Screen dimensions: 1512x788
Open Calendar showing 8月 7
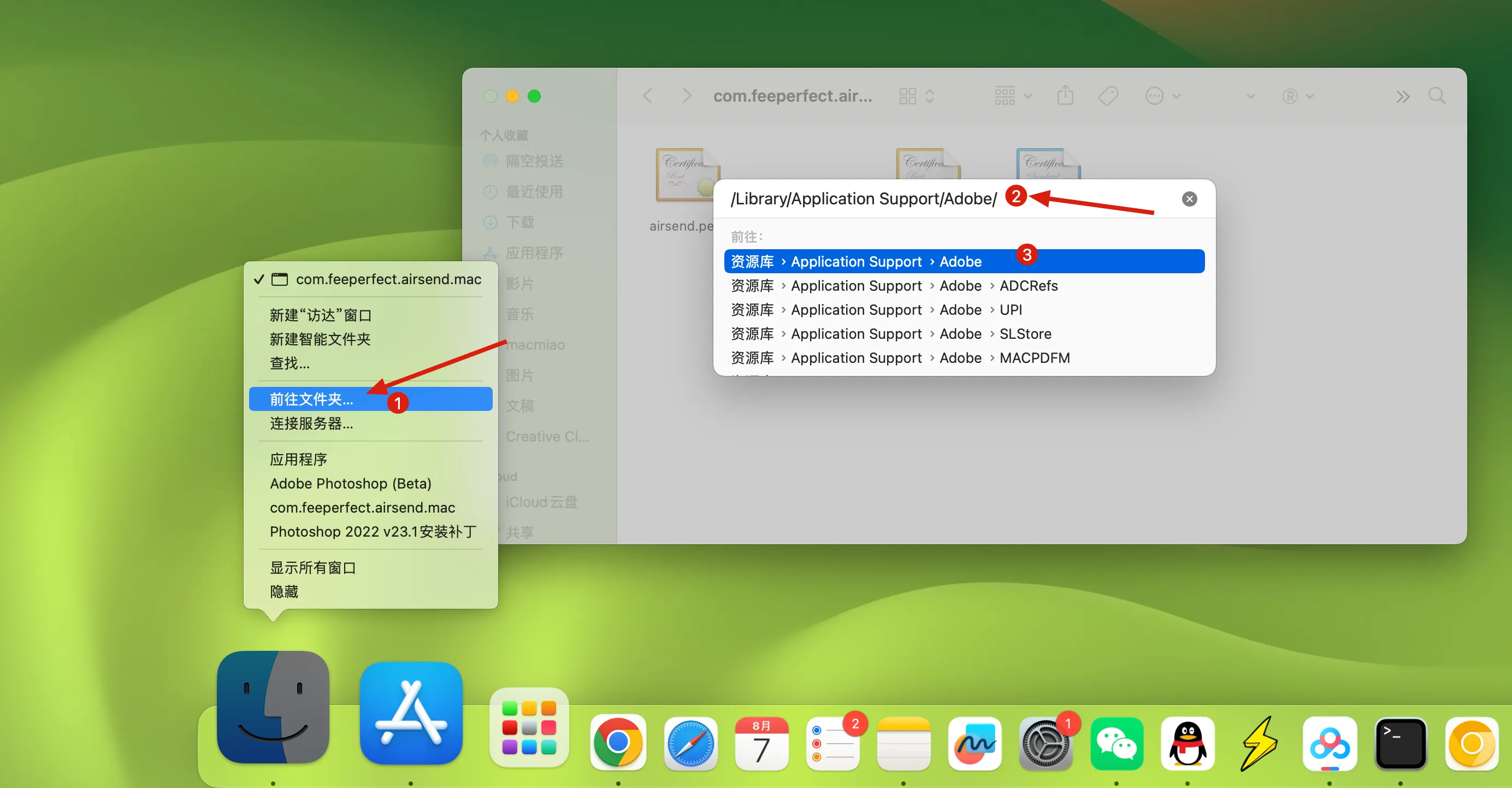point(761,743)
